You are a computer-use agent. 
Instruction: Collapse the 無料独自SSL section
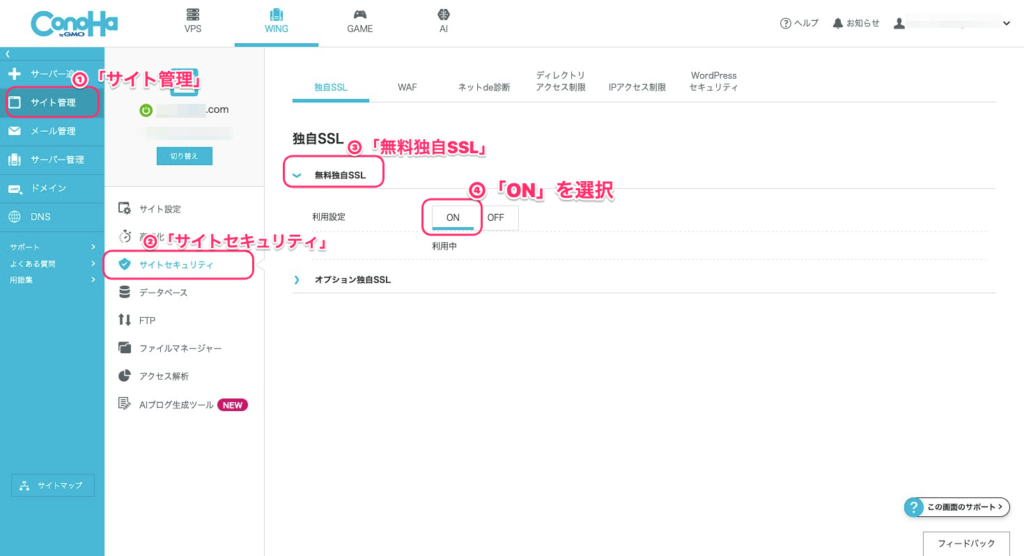pyautogui.click(x=297, y=175)
